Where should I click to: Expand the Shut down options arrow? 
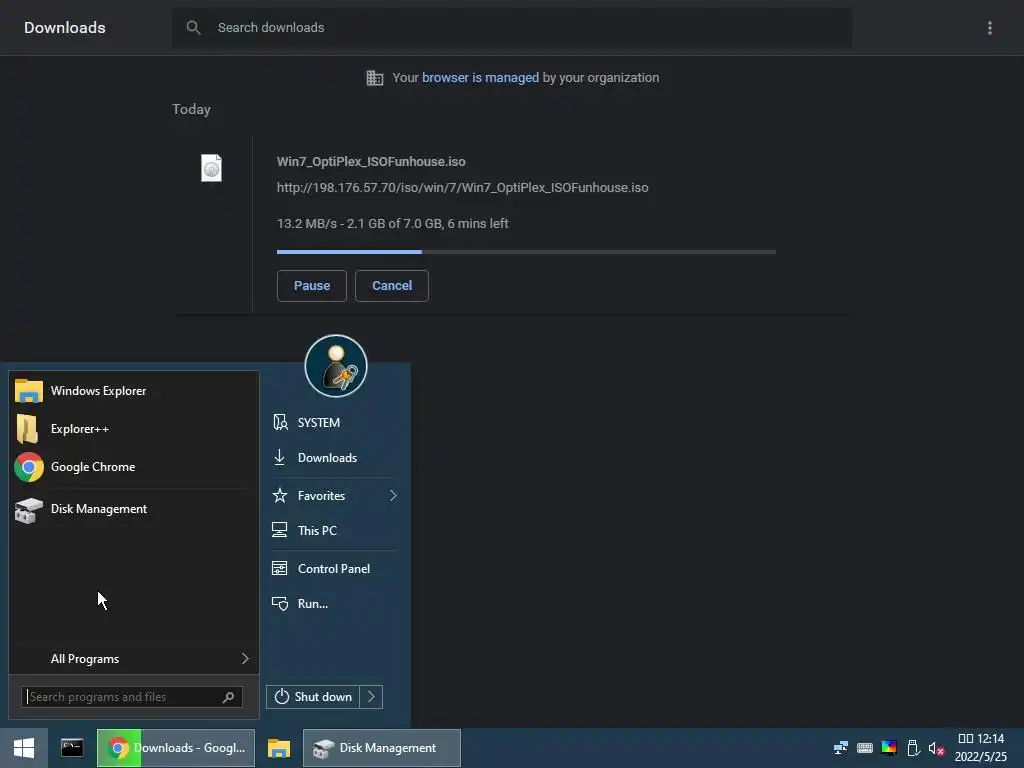click(371, 697)
